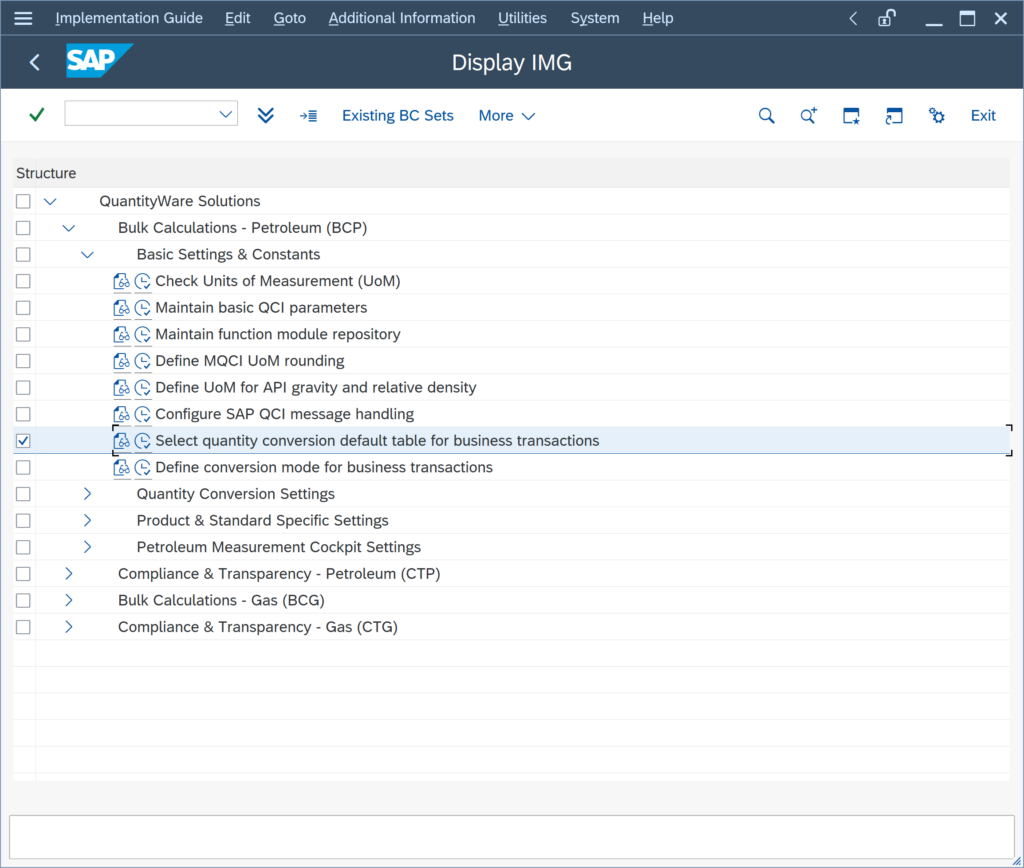Execute activity icon for Maintain basic QCI parameters
The image size is (1024, 868).
click(x=142, y=308)
